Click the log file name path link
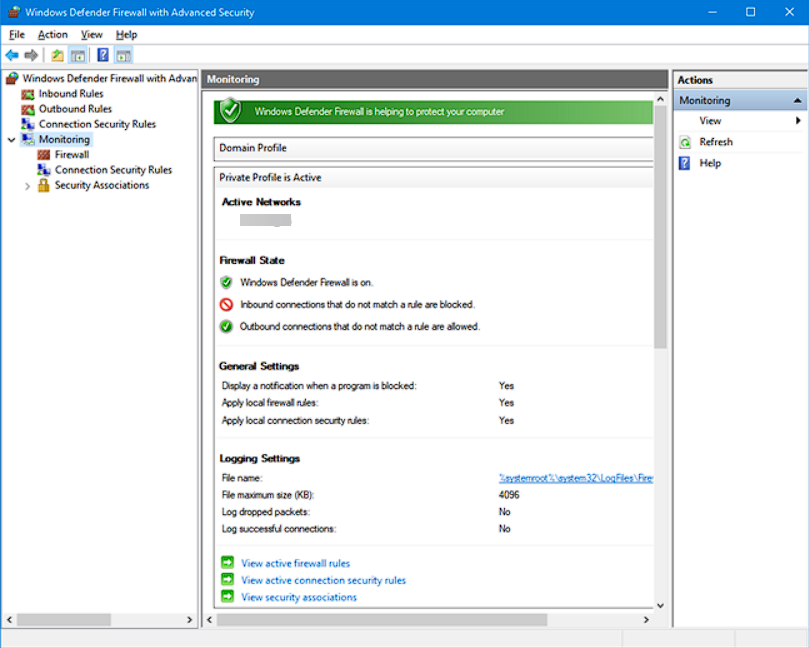This screenshot has width=809, height=648. [x=576, y=478]
